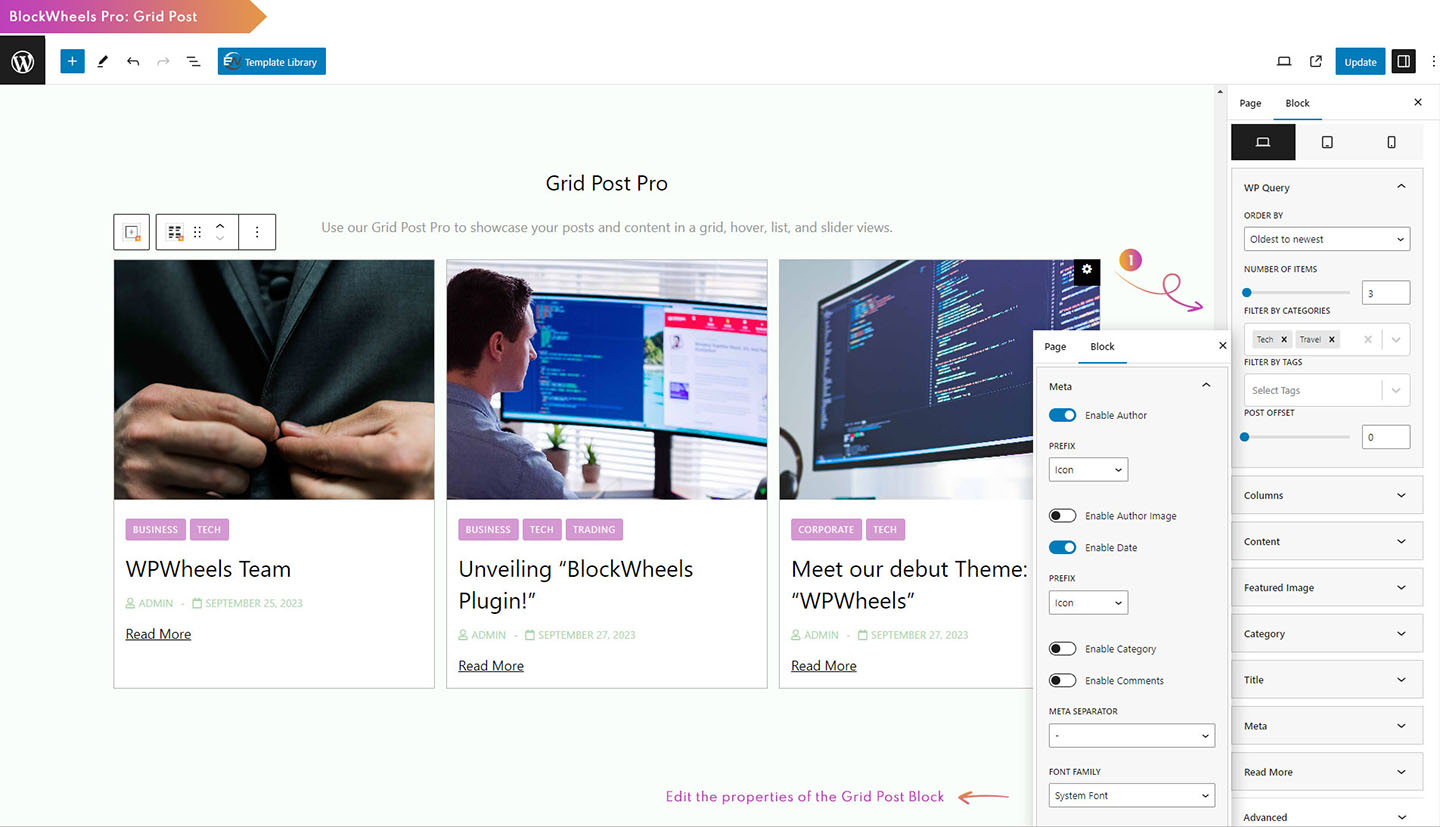Open the Order By dropdown

point(1326,239)
